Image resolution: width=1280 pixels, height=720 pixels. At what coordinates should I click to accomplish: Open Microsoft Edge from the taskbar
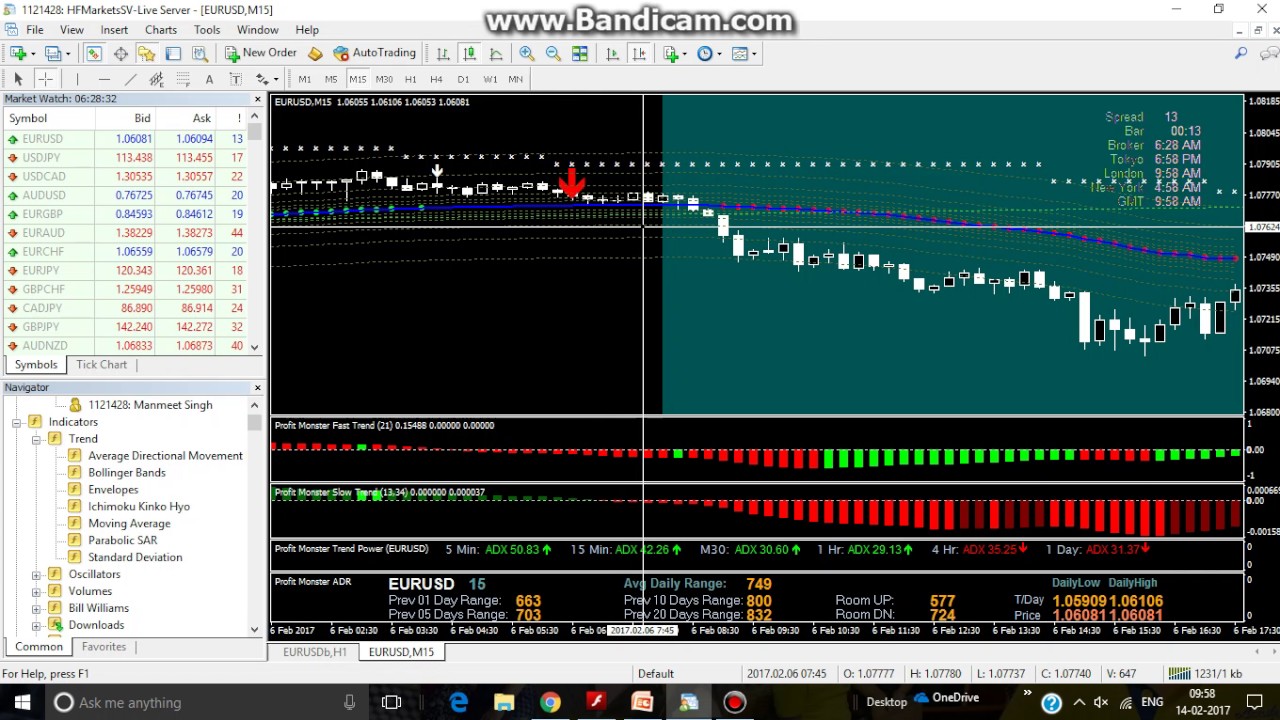[458, 702]
